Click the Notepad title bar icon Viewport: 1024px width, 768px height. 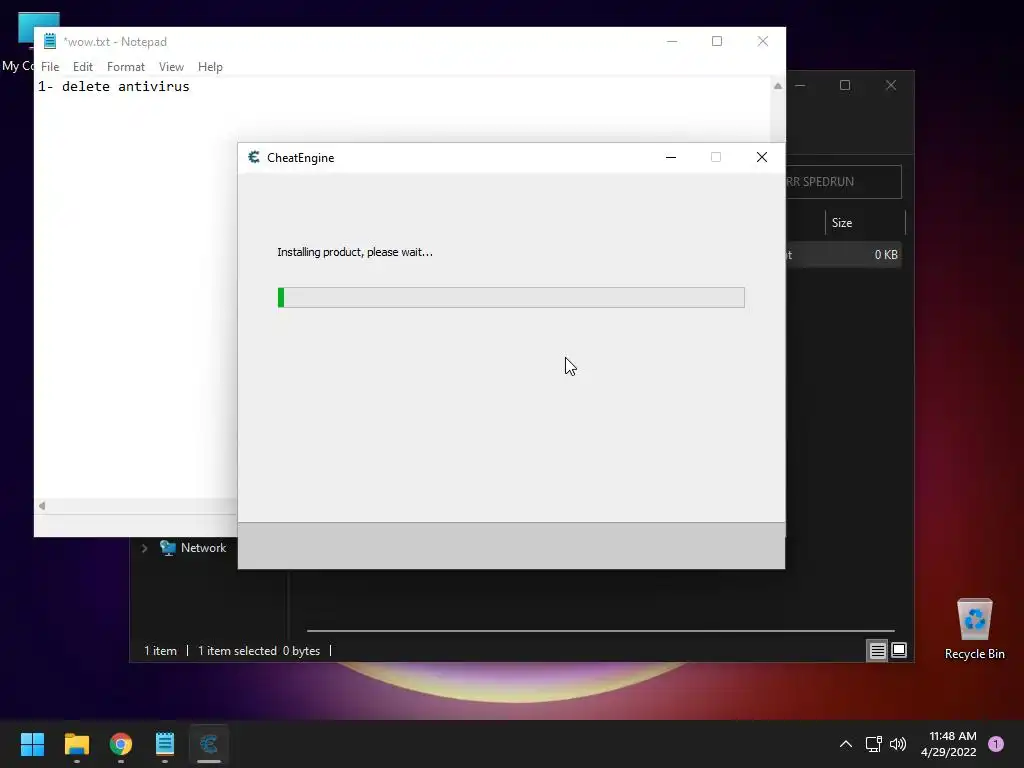tap(50, 41)
